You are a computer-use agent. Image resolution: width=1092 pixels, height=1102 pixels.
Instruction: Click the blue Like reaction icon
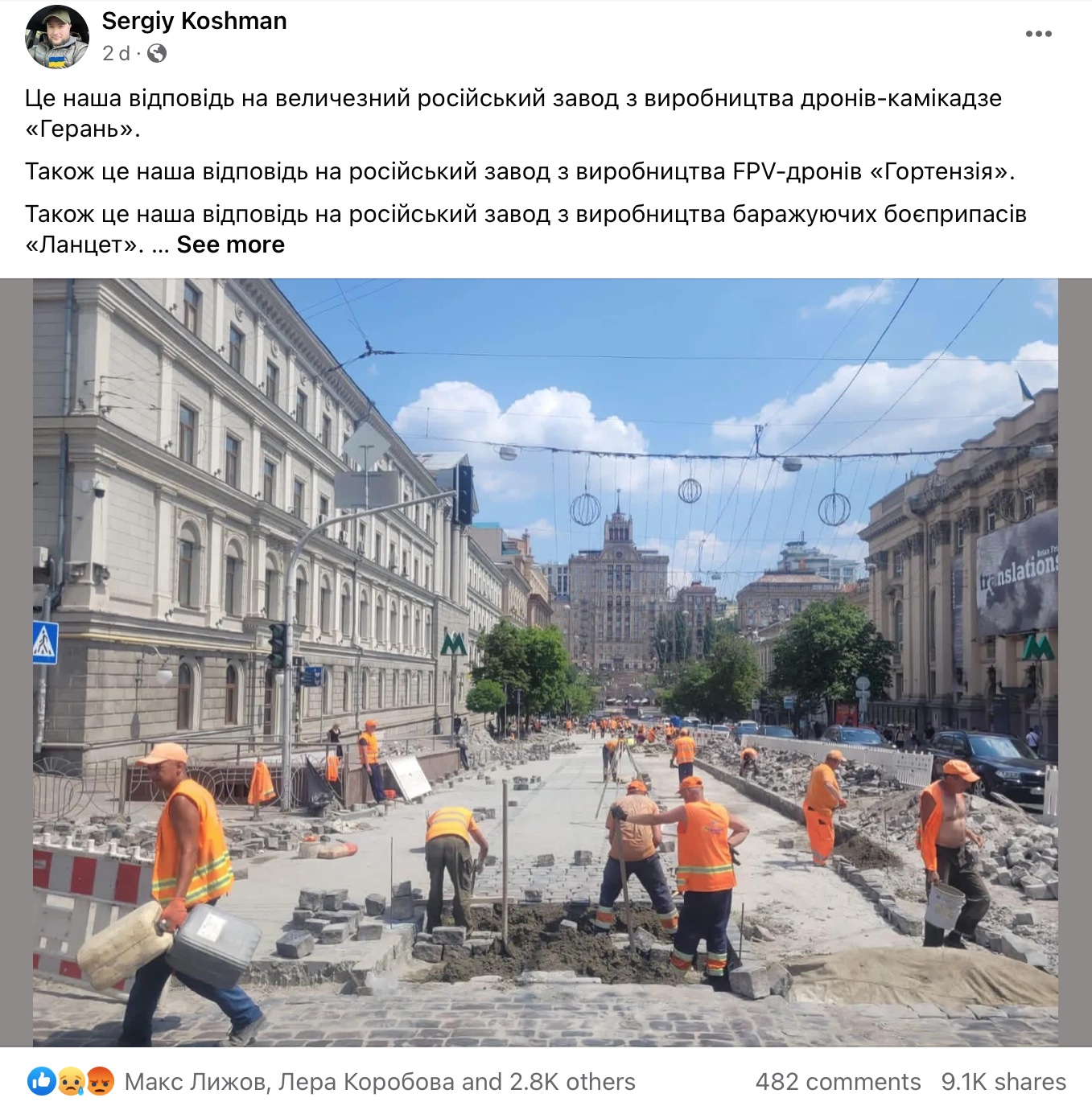pos(40,1081)
